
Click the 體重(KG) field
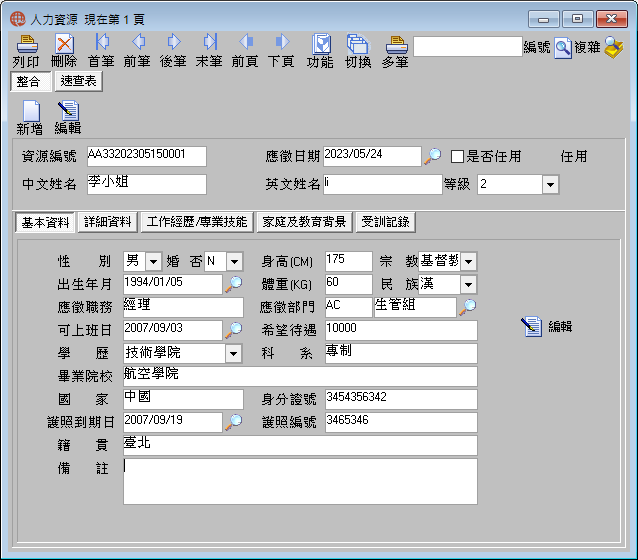[349, 284]
